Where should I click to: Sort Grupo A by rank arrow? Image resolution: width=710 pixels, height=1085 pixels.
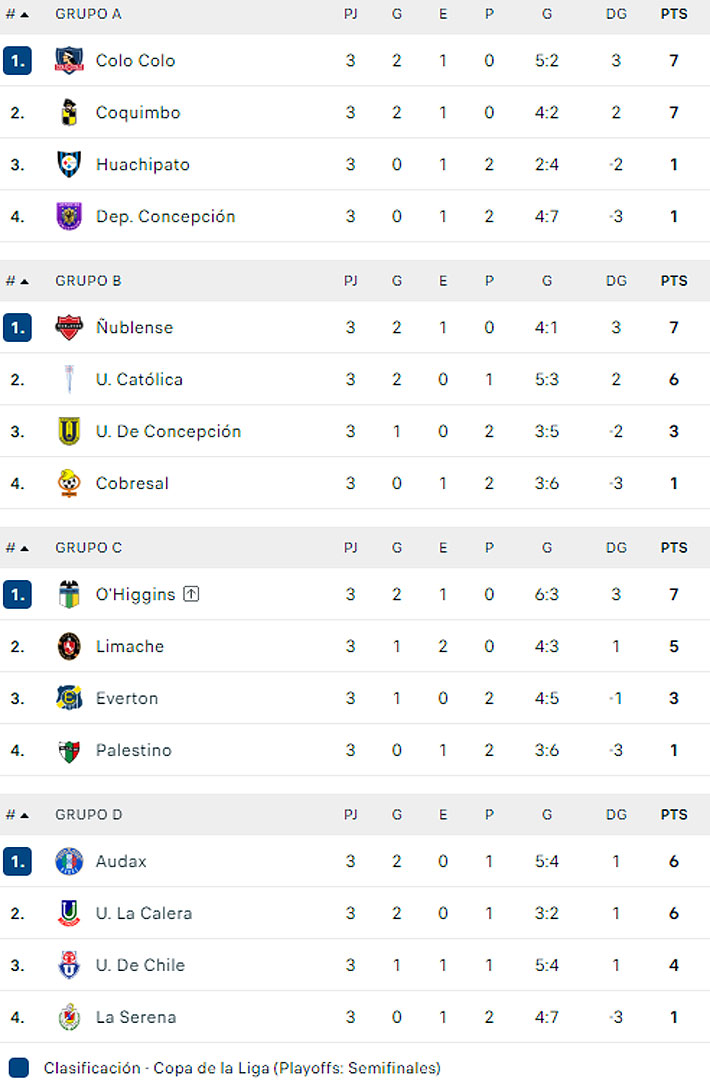click(24, 14)
